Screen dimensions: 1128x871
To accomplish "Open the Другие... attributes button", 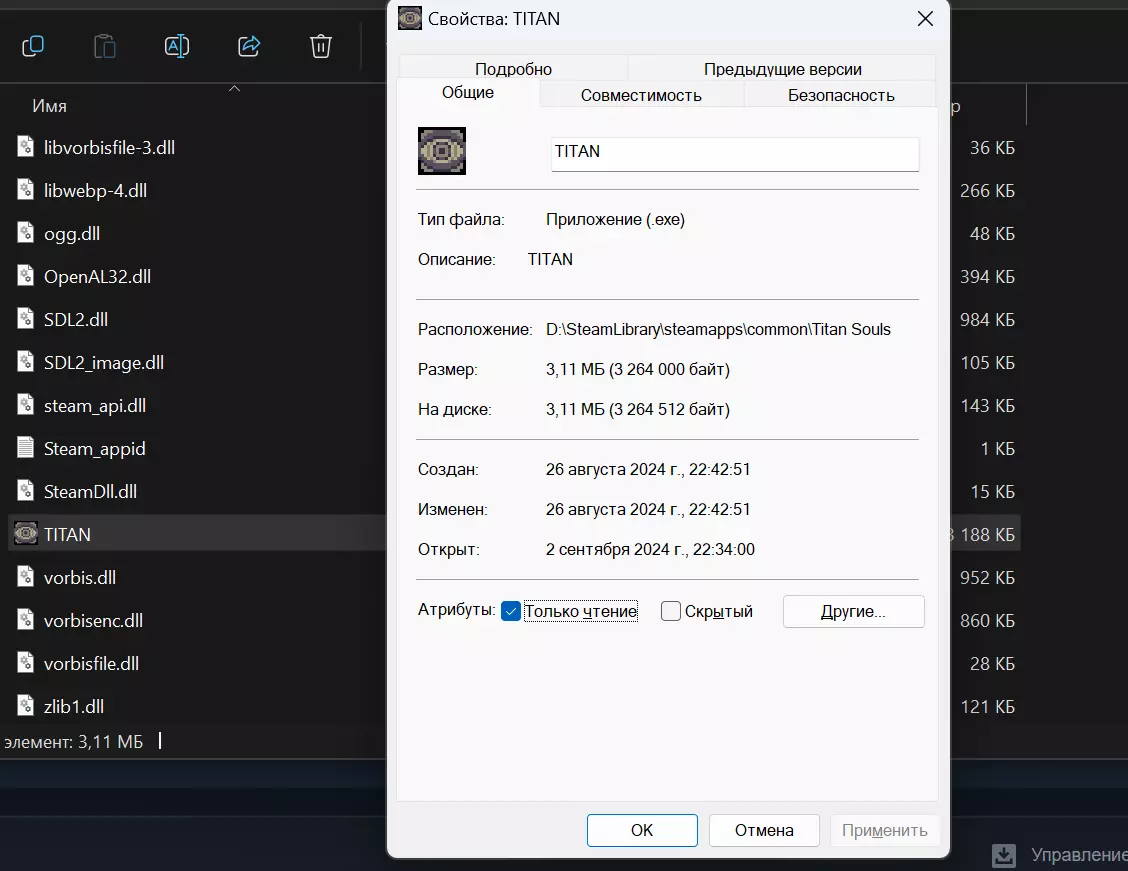I will (853, 611).
